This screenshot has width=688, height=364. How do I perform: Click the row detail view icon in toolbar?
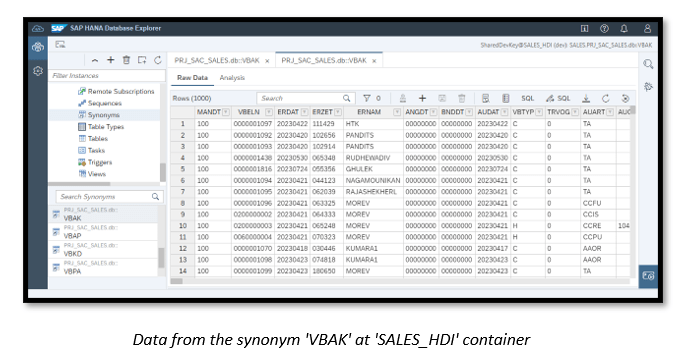[x=485, y=98]
